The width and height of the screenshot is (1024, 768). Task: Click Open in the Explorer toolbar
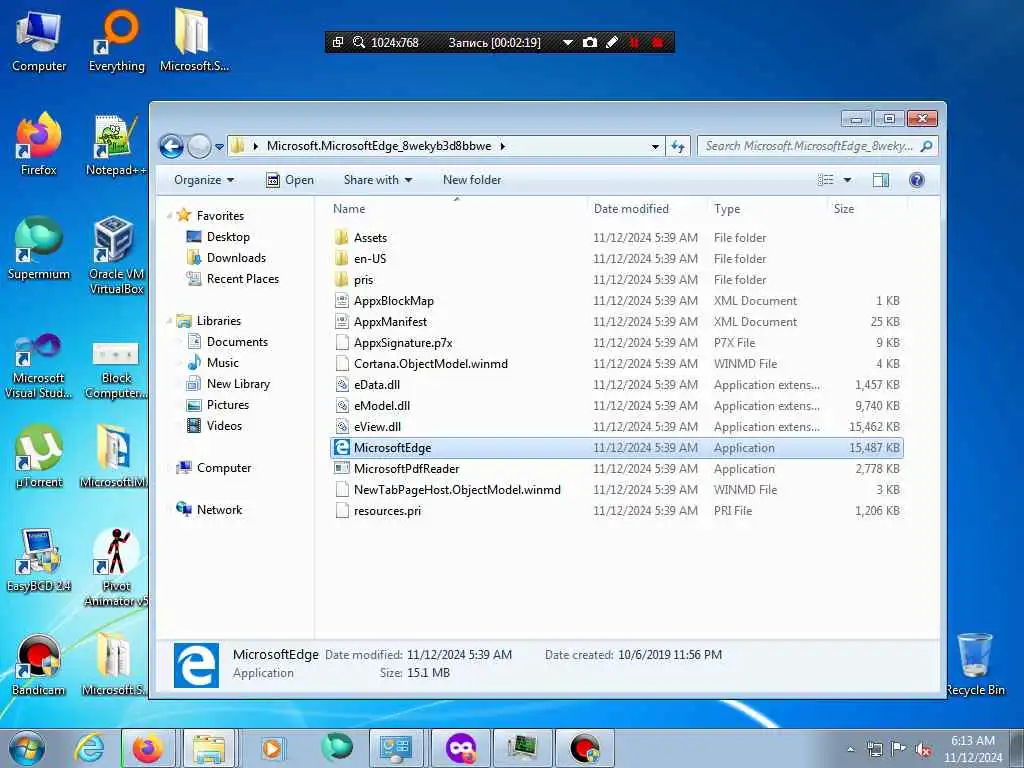click(x=290, y=180)
